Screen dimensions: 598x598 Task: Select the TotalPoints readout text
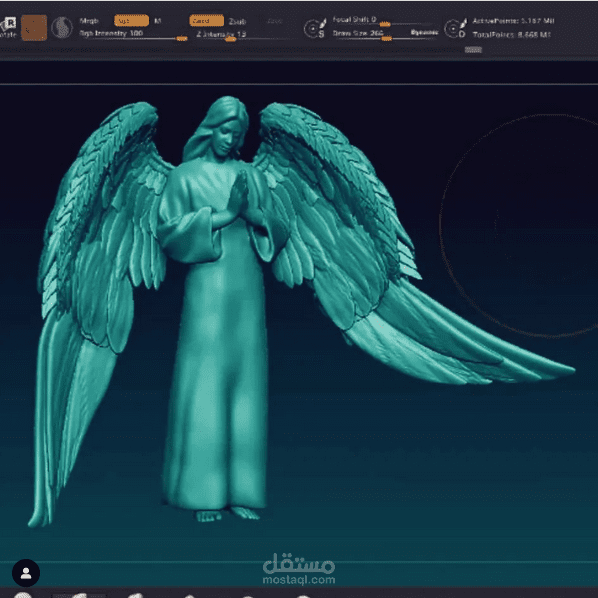pyautogui.click(x=511, y=35)
